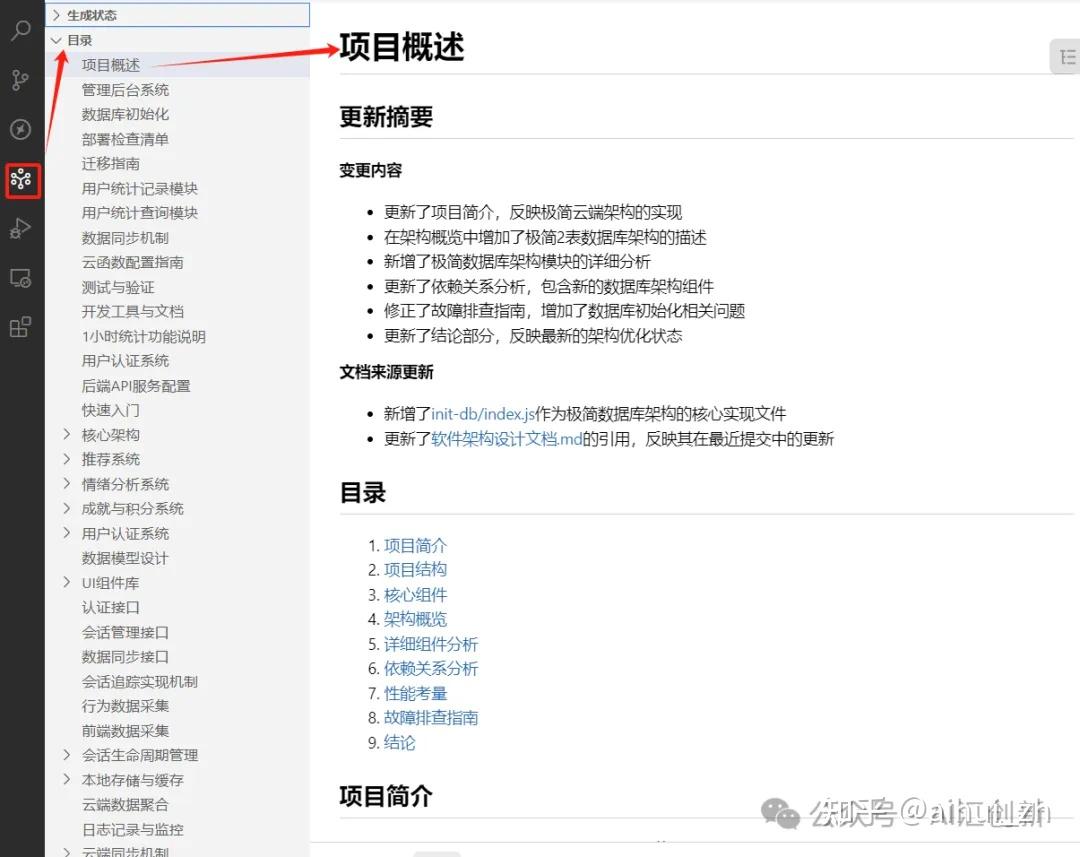The height and width of the screenshot is (857, 1080).
Task: Open the Remote Explorer icon
Action: (21, 275)
